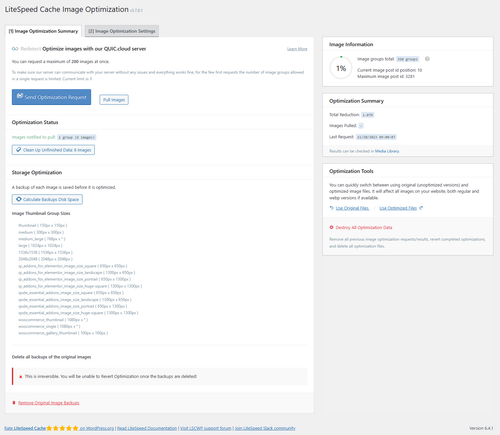Click the Pull Images button
Image resolution: width=500 pixels, height=435 pixels.
click(x=114, y=100)
